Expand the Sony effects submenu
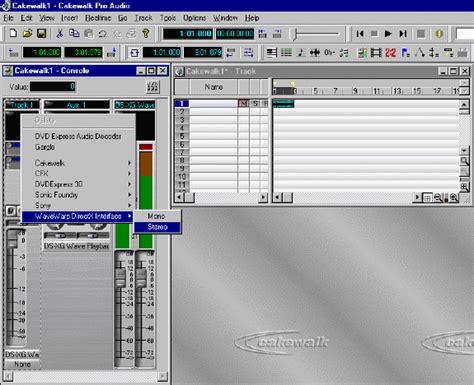 point(78,205)
